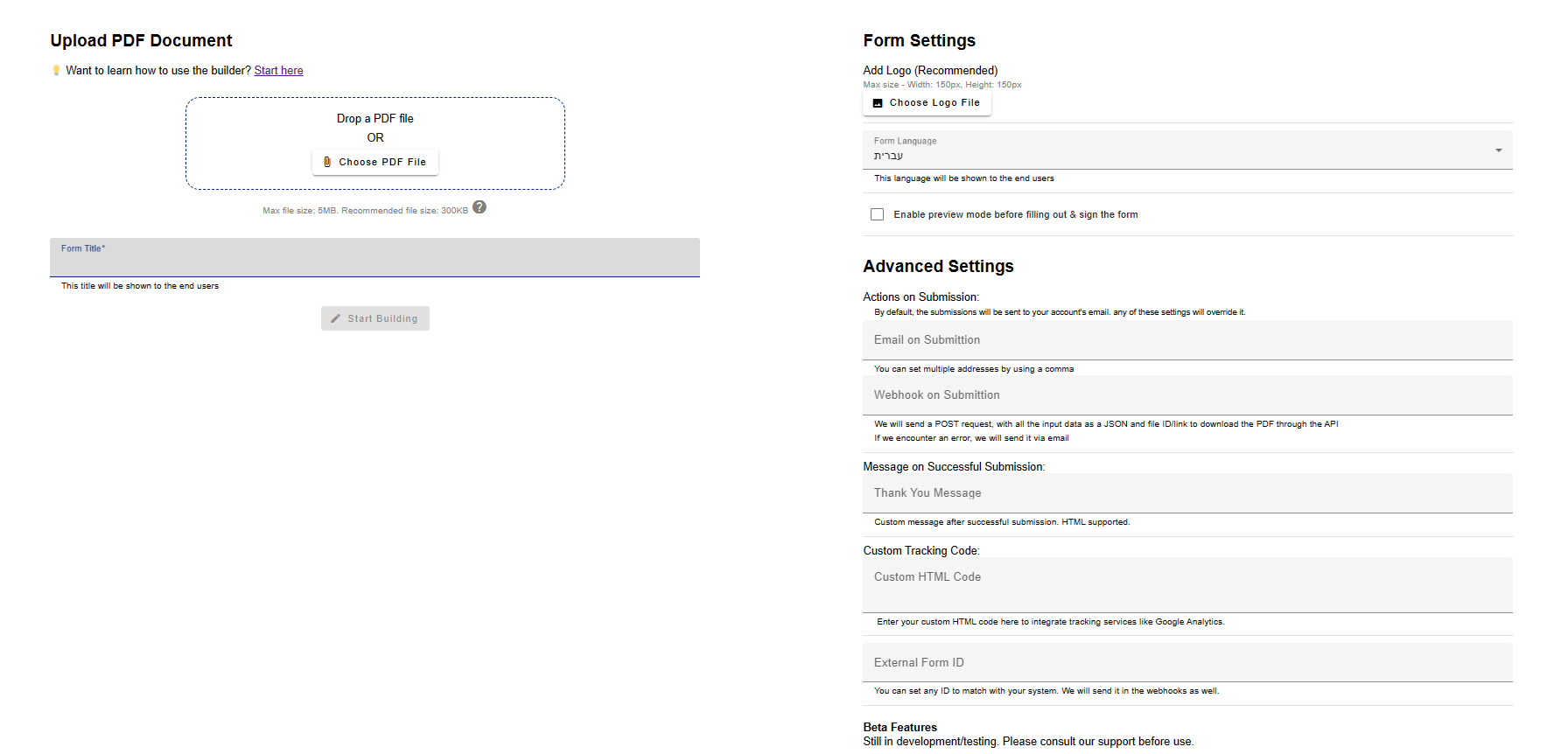Click into the Thank You Message field
Screen dimensions: 1568x754
[1186, 493]
